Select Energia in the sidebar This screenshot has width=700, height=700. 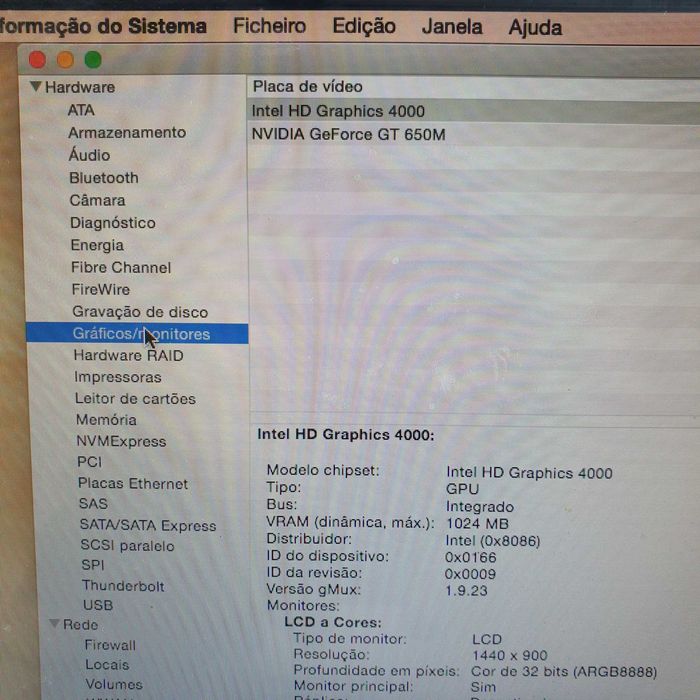click(97, 246)
